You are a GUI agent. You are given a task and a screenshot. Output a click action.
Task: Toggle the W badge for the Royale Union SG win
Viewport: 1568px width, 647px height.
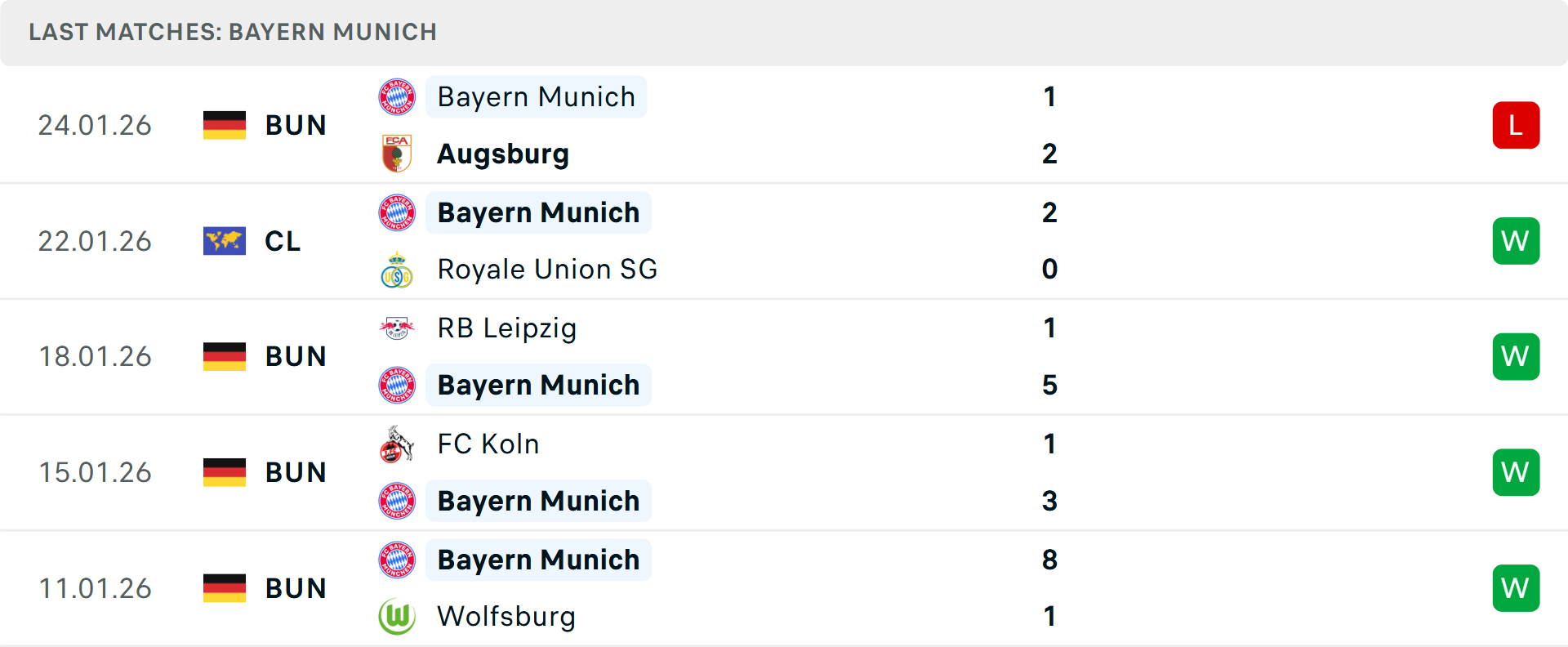[1516, 241]
